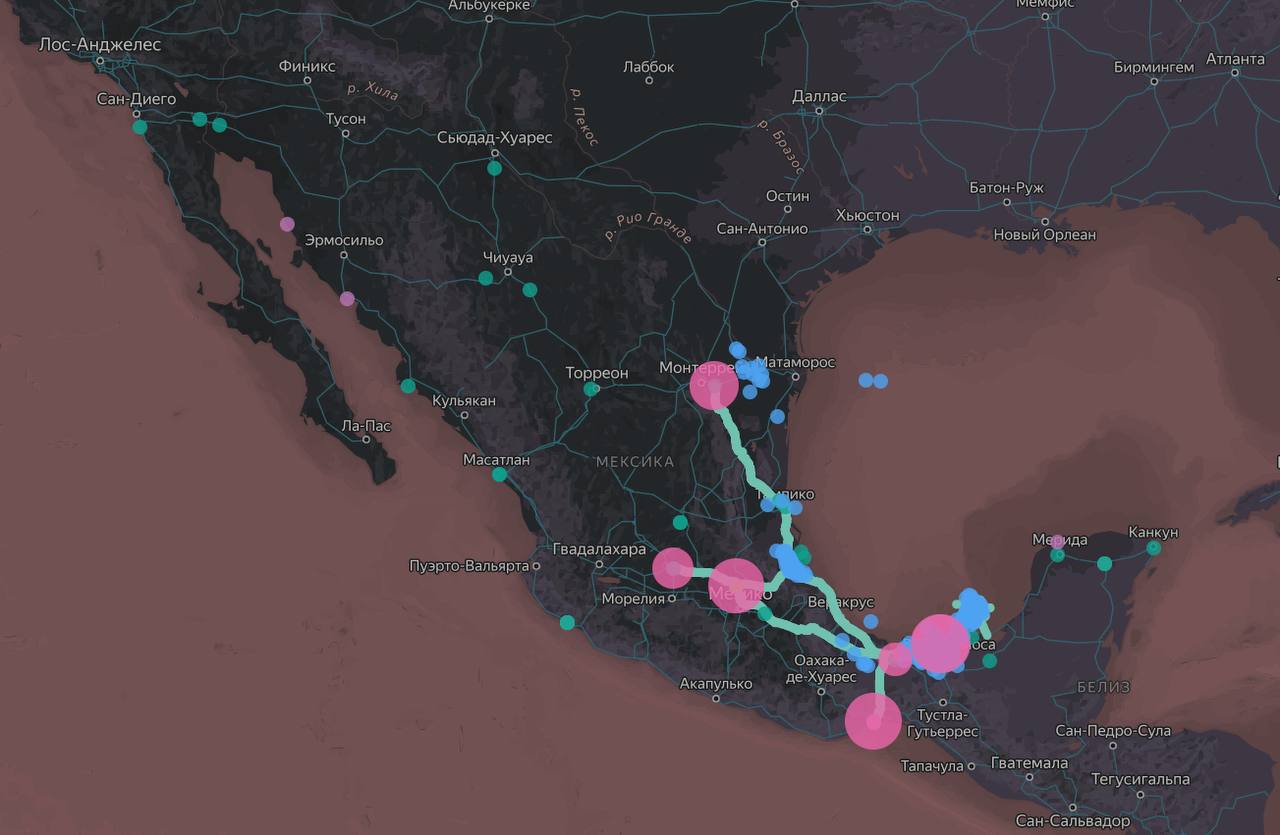Select the Сан-Педро-Сула label
The height and width of the screenshot is (835, 1280).
(1113, 731)
